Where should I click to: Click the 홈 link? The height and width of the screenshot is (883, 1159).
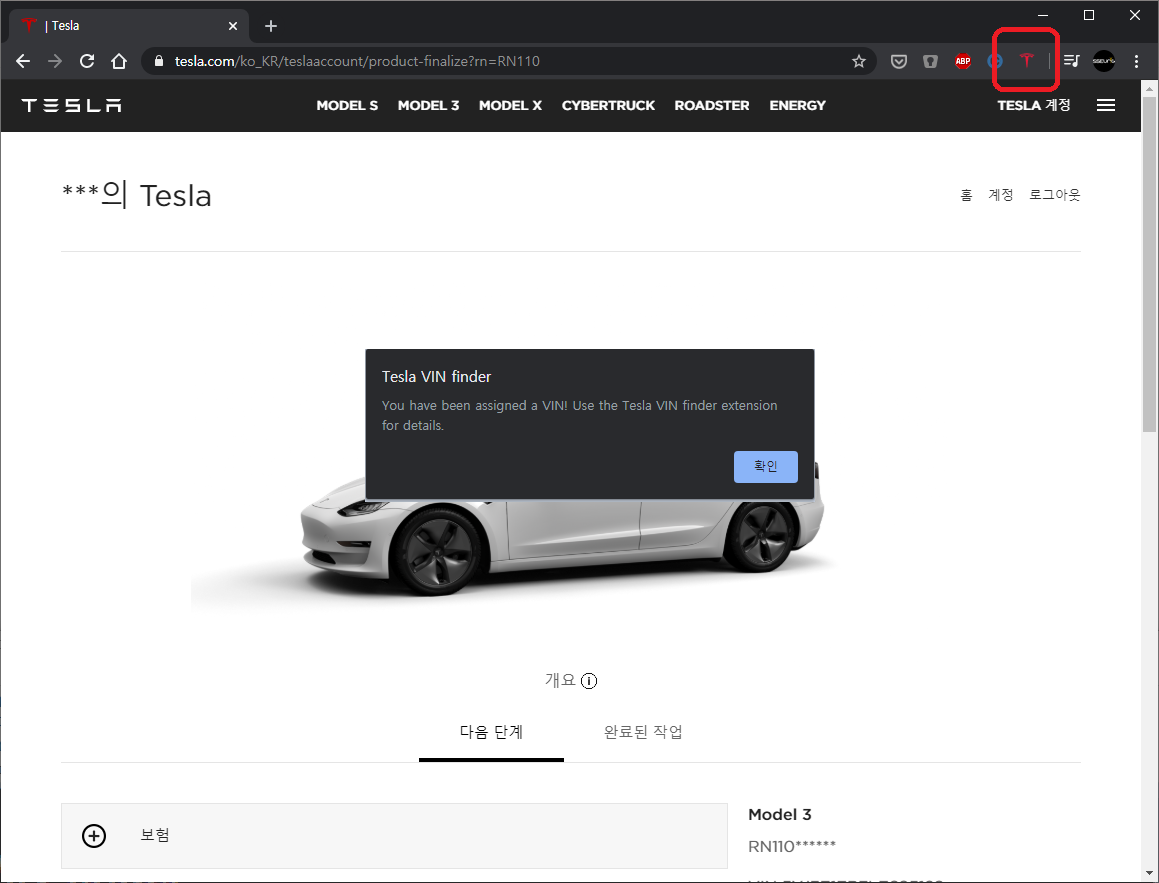966,195
